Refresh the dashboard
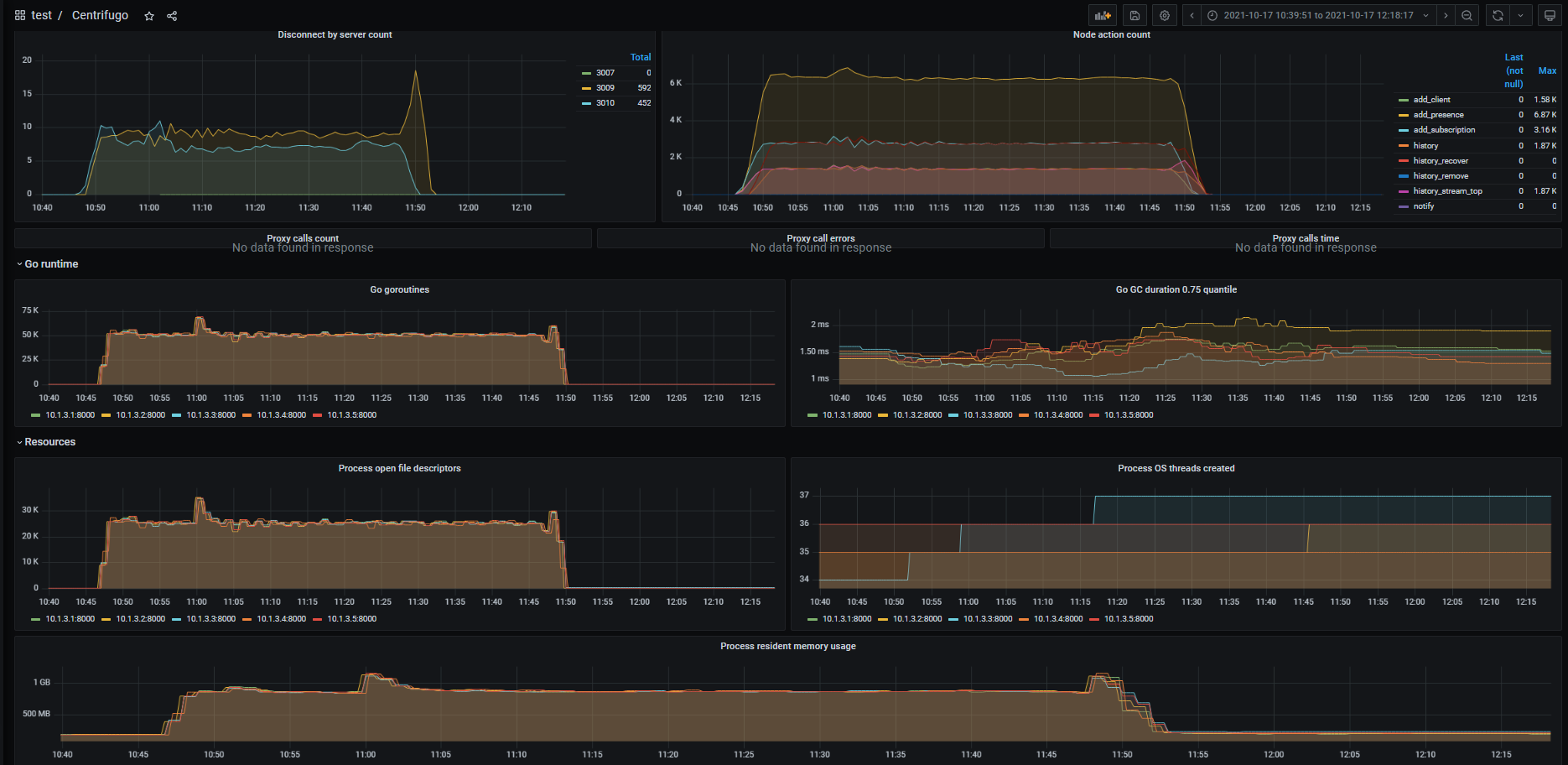 [1498, 15]
